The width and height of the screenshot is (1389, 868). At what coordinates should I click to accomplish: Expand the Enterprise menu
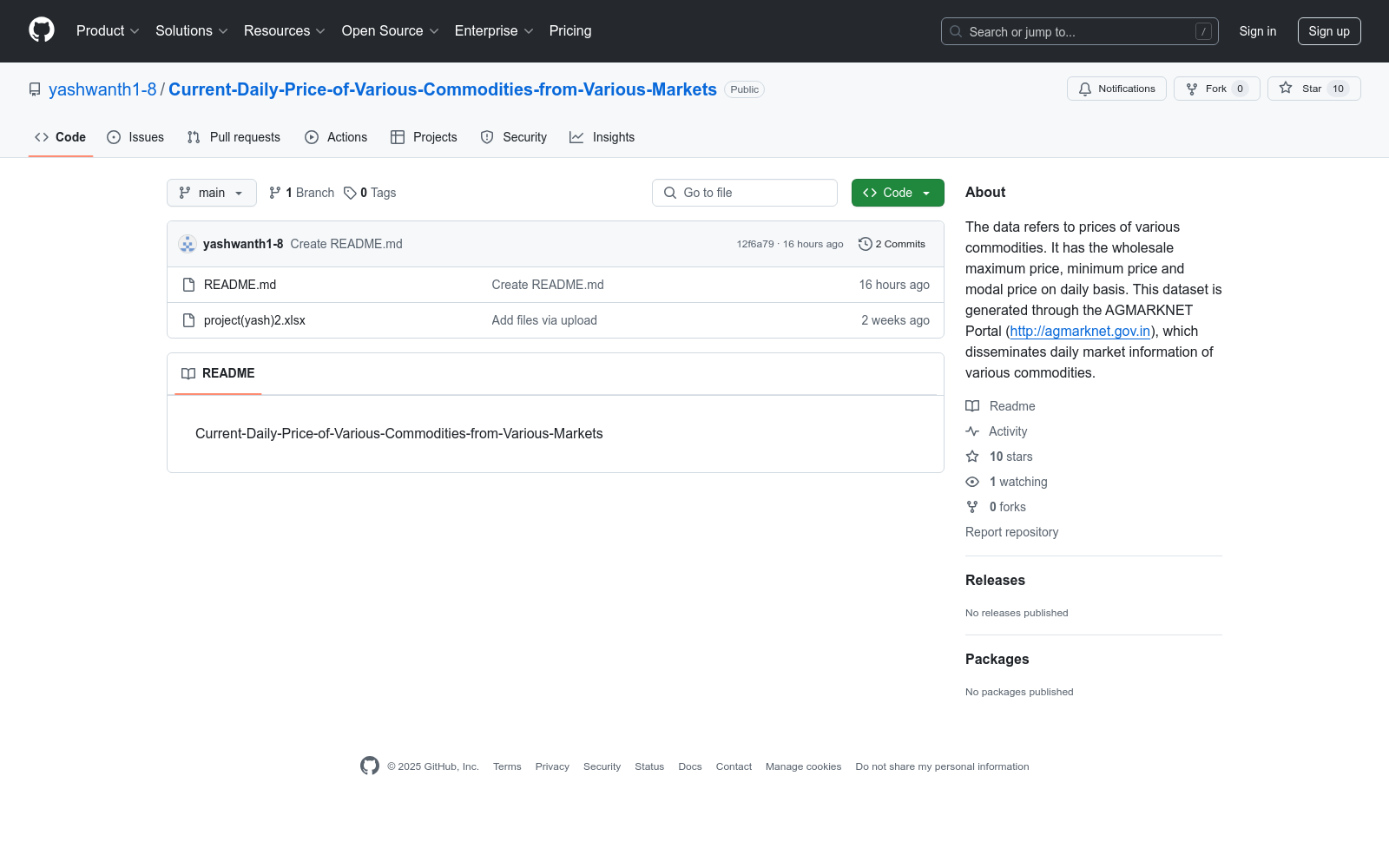click(494, 31)
